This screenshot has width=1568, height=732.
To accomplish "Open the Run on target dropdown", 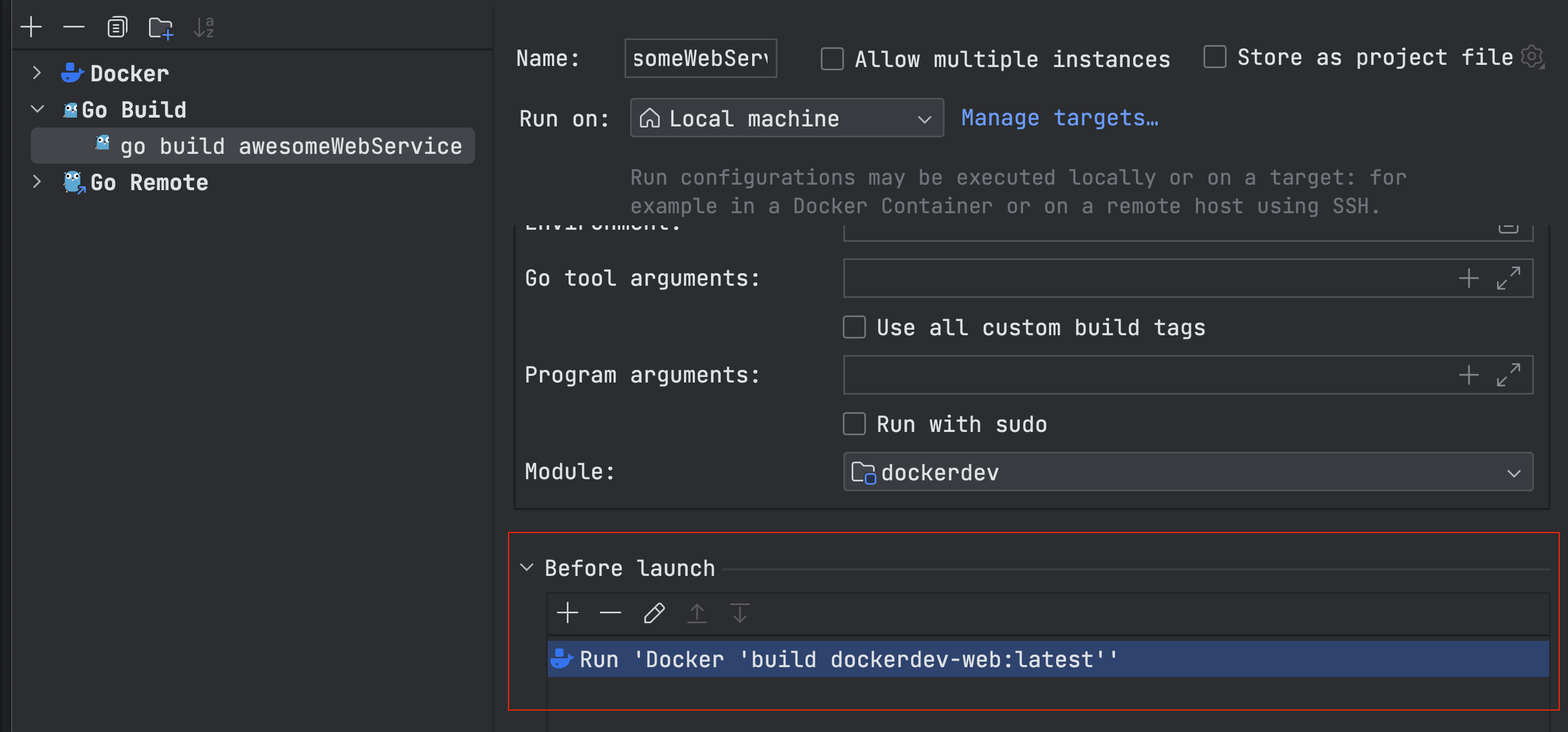I will click(786, 118).
